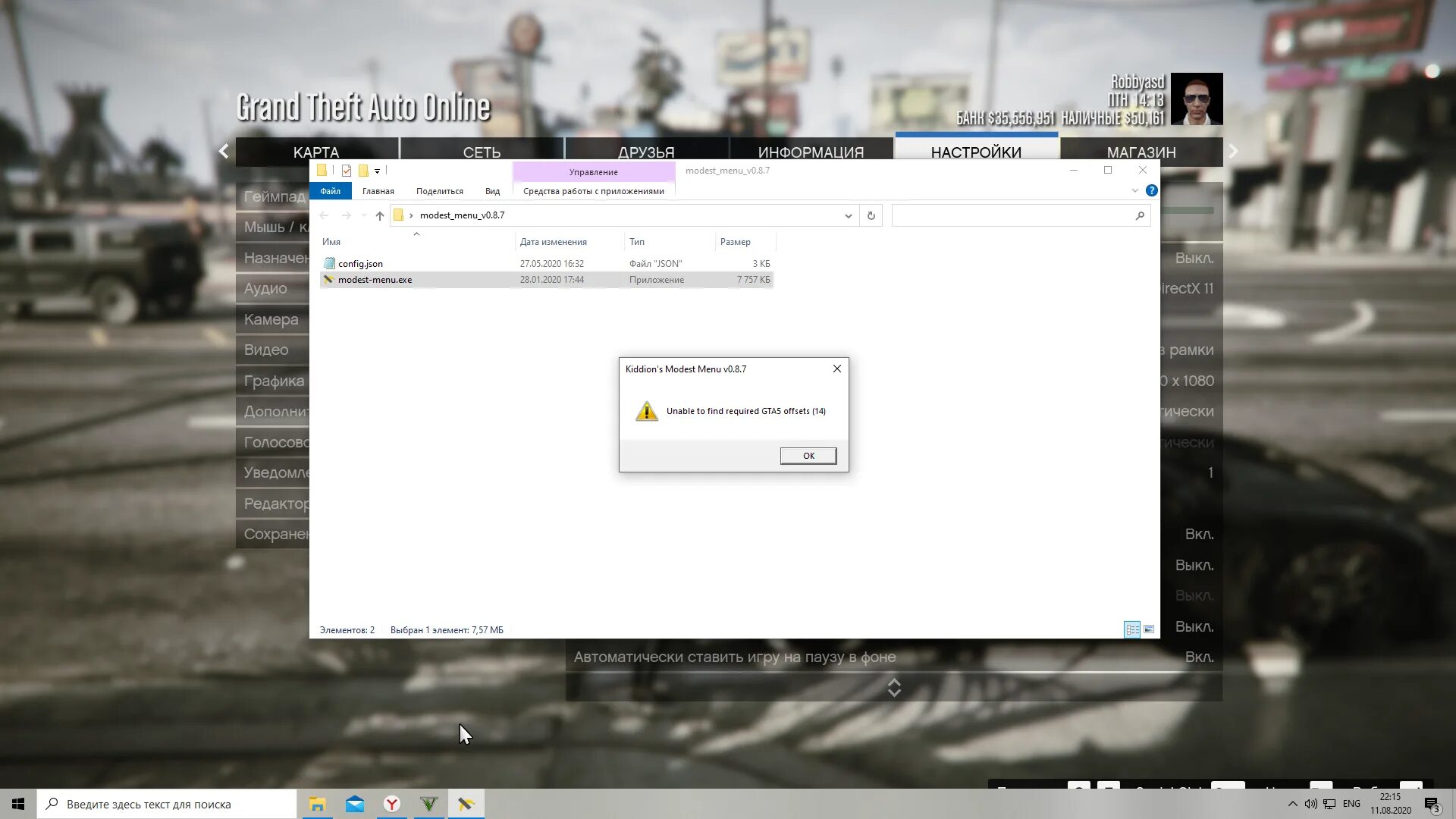Go back in Explorer navigation
Screen dimensions: 1456x819
click(x=324, y=215)
